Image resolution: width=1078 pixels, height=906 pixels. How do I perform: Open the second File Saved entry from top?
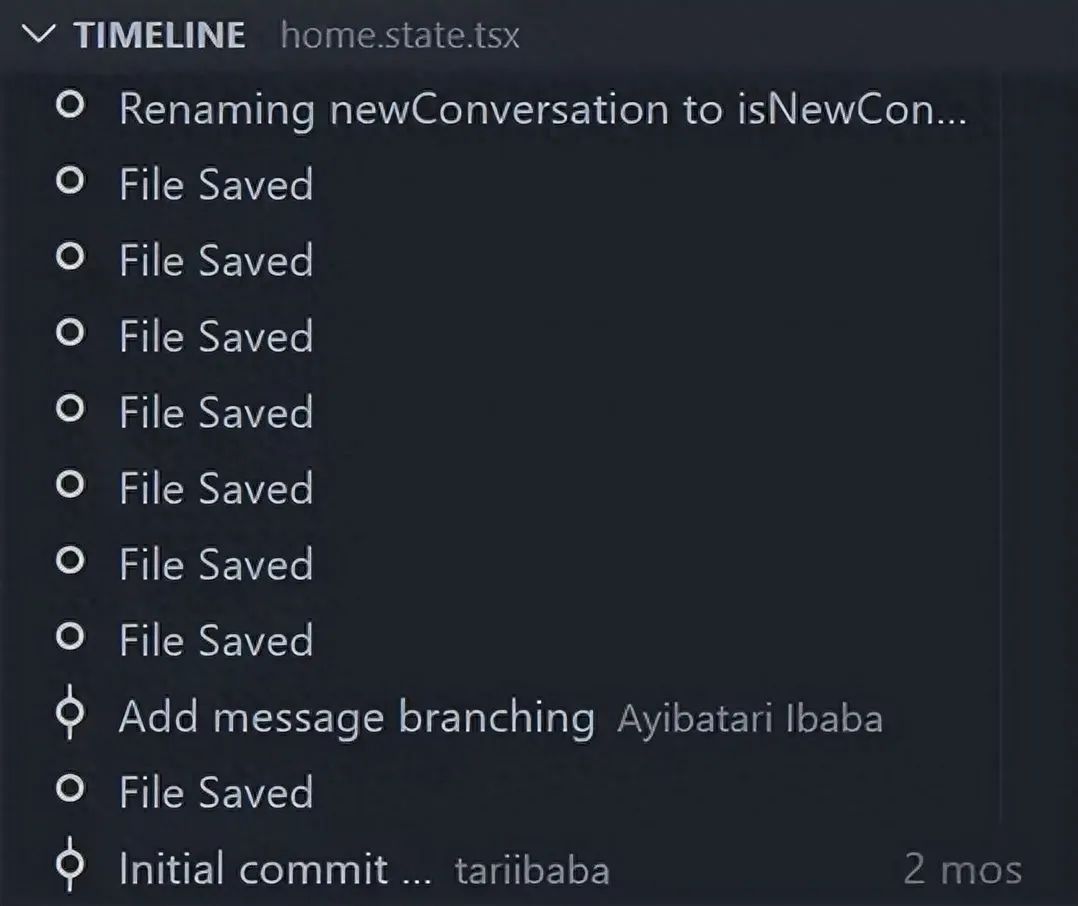tap(216, 261)
